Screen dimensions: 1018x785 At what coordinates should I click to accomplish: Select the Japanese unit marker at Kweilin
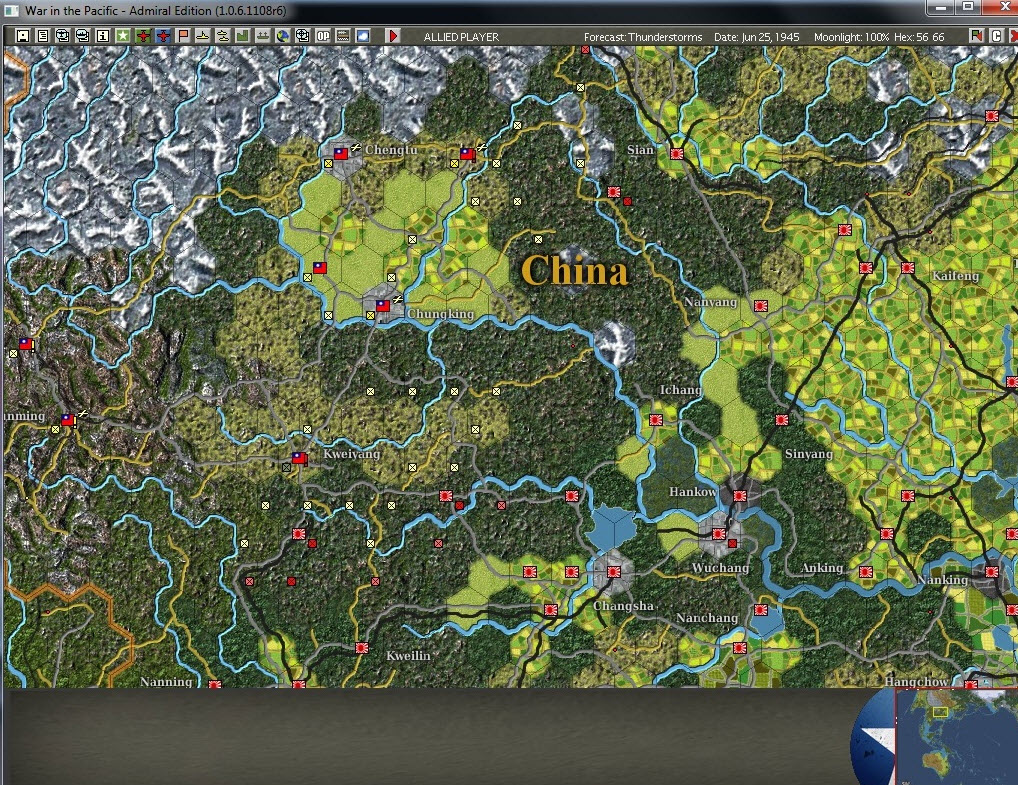point(362,648)
